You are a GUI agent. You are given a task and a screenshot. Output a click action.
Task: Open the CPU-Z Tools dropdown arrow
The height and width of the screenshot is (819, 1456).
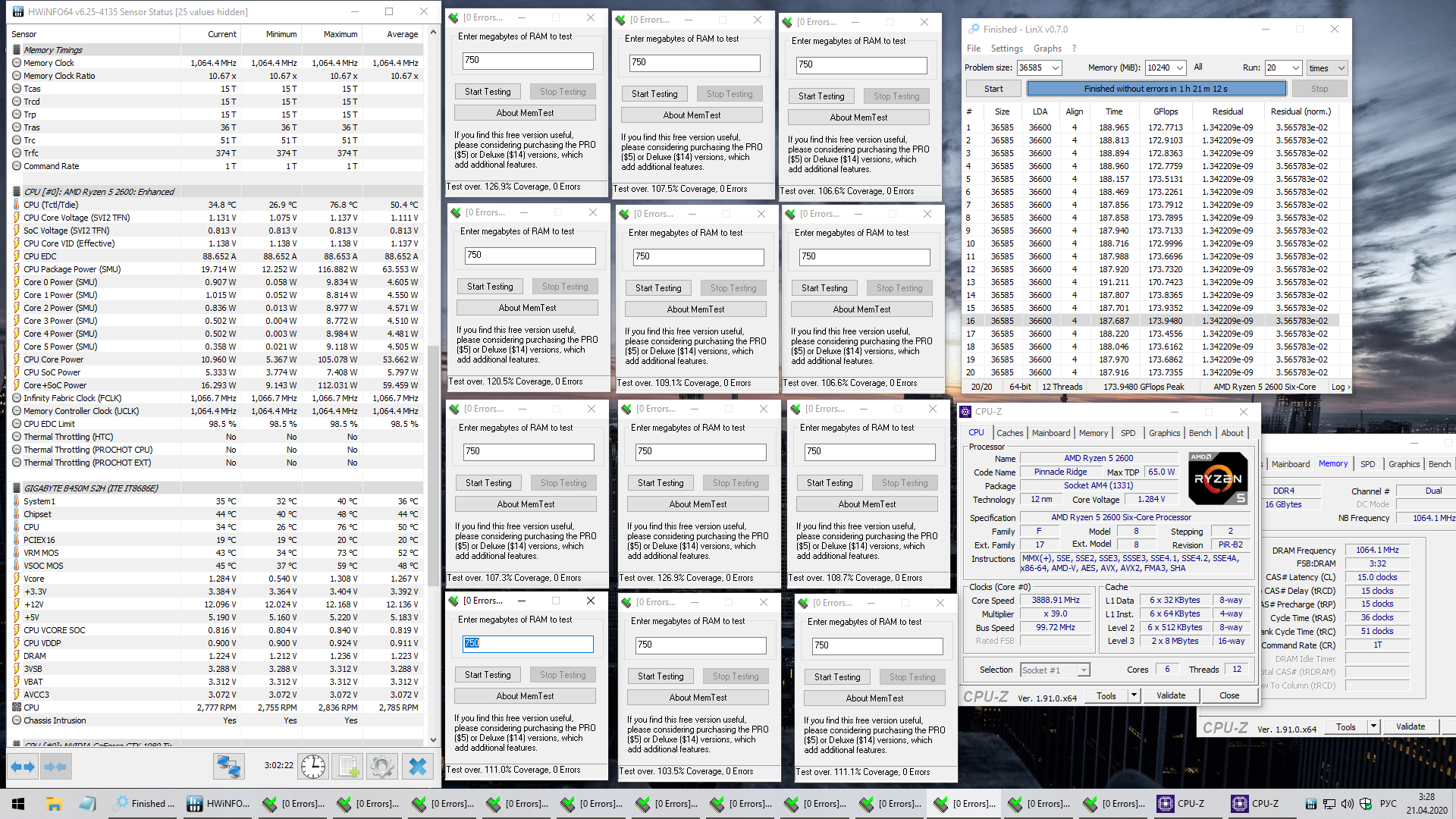[1134, 695]
